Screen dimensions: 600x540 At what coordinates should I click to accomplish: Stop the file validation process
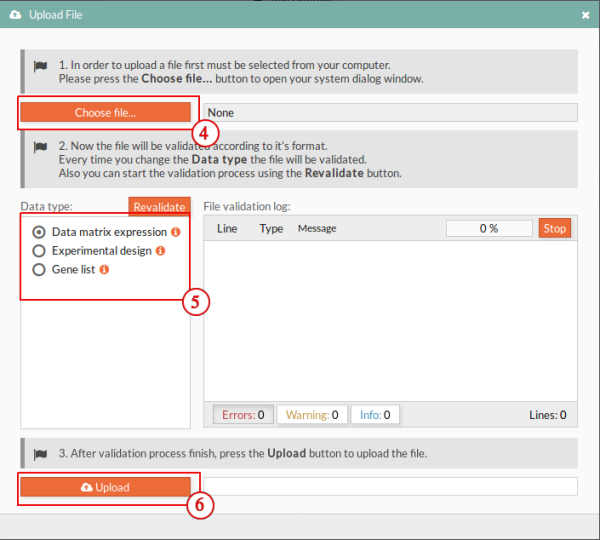pyautogui.click(x=554, y=228)
